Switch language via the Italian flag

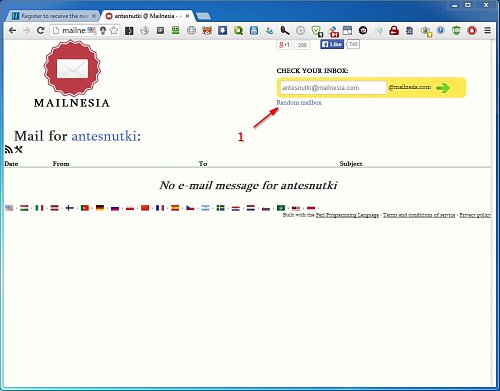39,208
